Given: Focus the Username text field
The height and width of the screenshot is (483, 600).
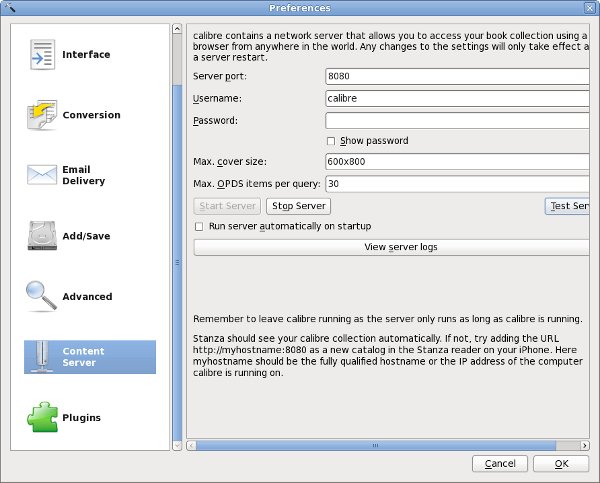Looking at the screenshot, I should (456, 98).
